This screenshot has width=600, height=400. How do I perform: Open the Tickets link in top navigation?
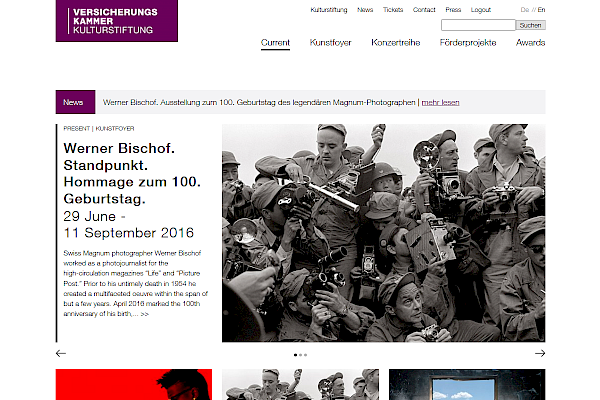point(393,9)
